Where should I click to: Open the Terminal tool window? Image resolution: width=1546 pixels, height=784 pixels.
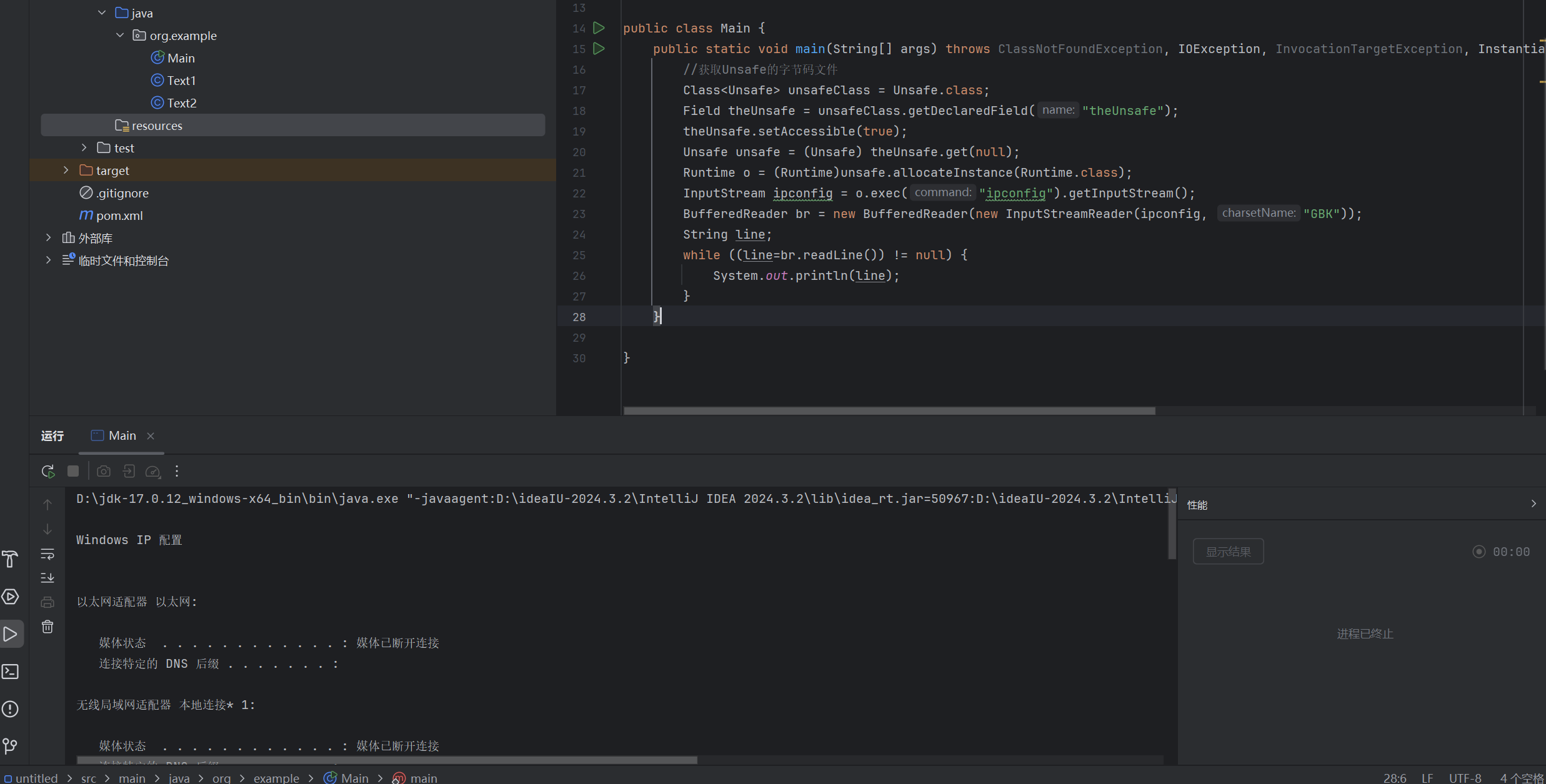pos(10,672)
